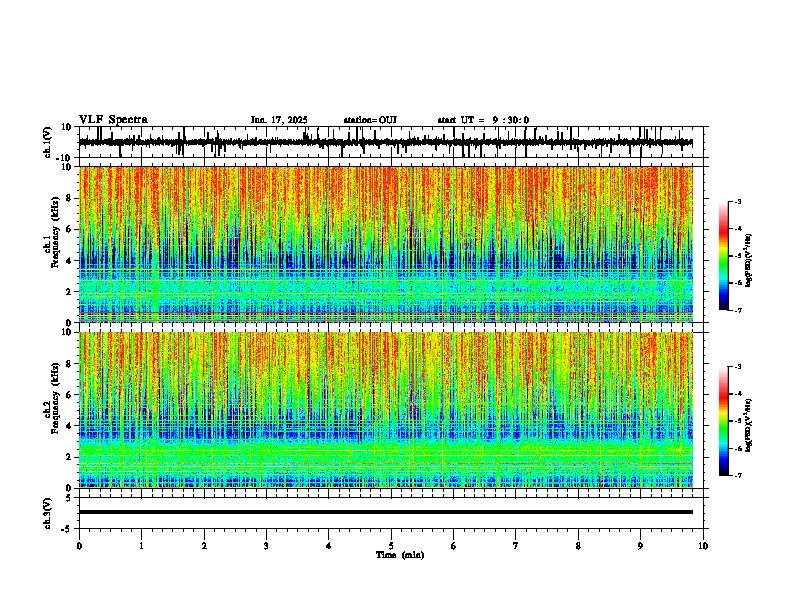Click the "4" tick on ch.1 frequency axis
Screen dimensions: 792x612
point(70,261)
